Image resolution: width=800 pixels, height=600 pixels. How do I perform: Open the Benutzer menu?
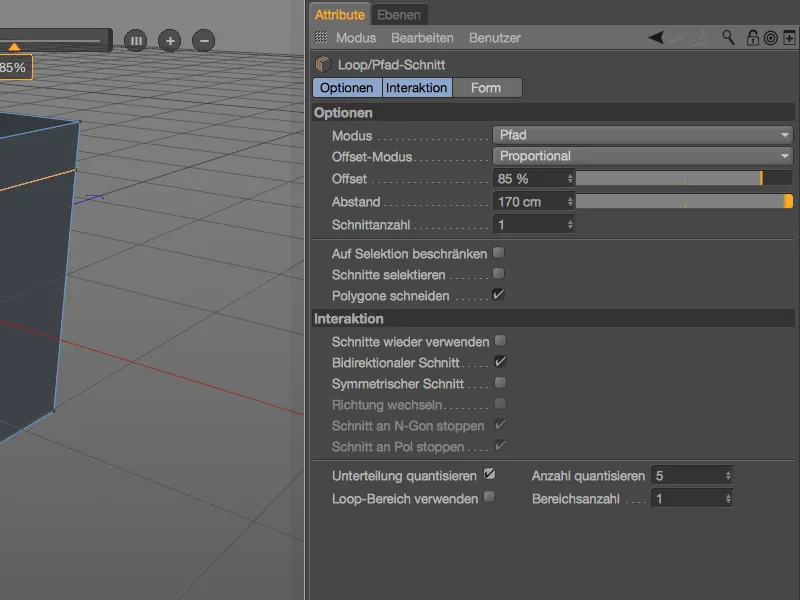click(495, 38)
